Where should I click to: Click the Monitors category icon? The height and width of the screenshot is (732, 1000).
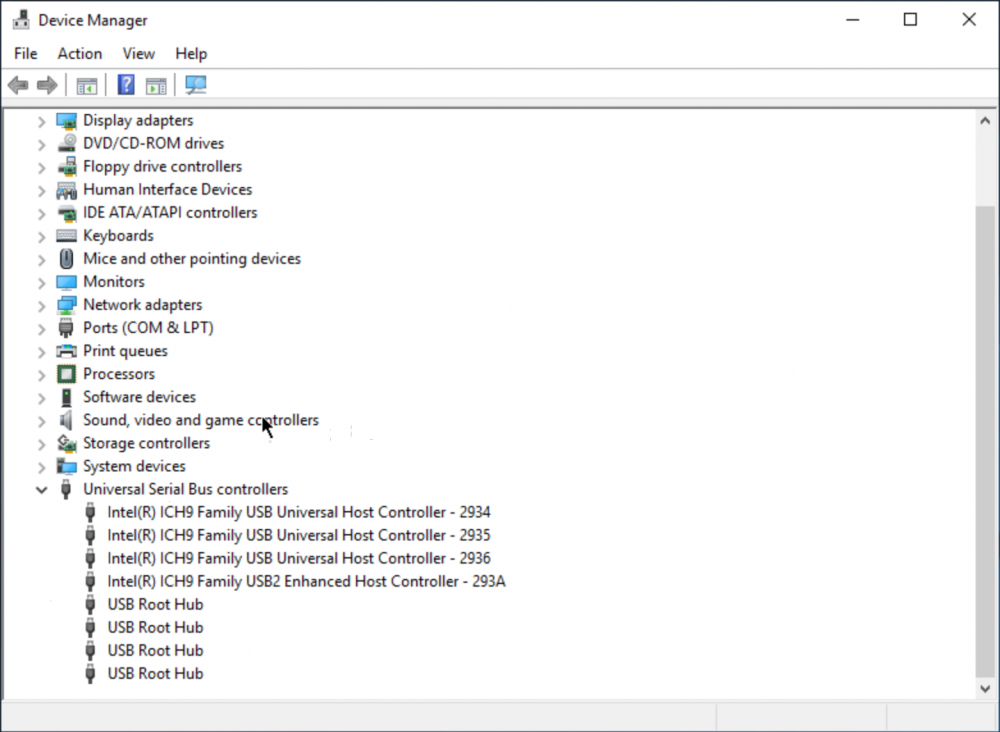tap(66, 282)
